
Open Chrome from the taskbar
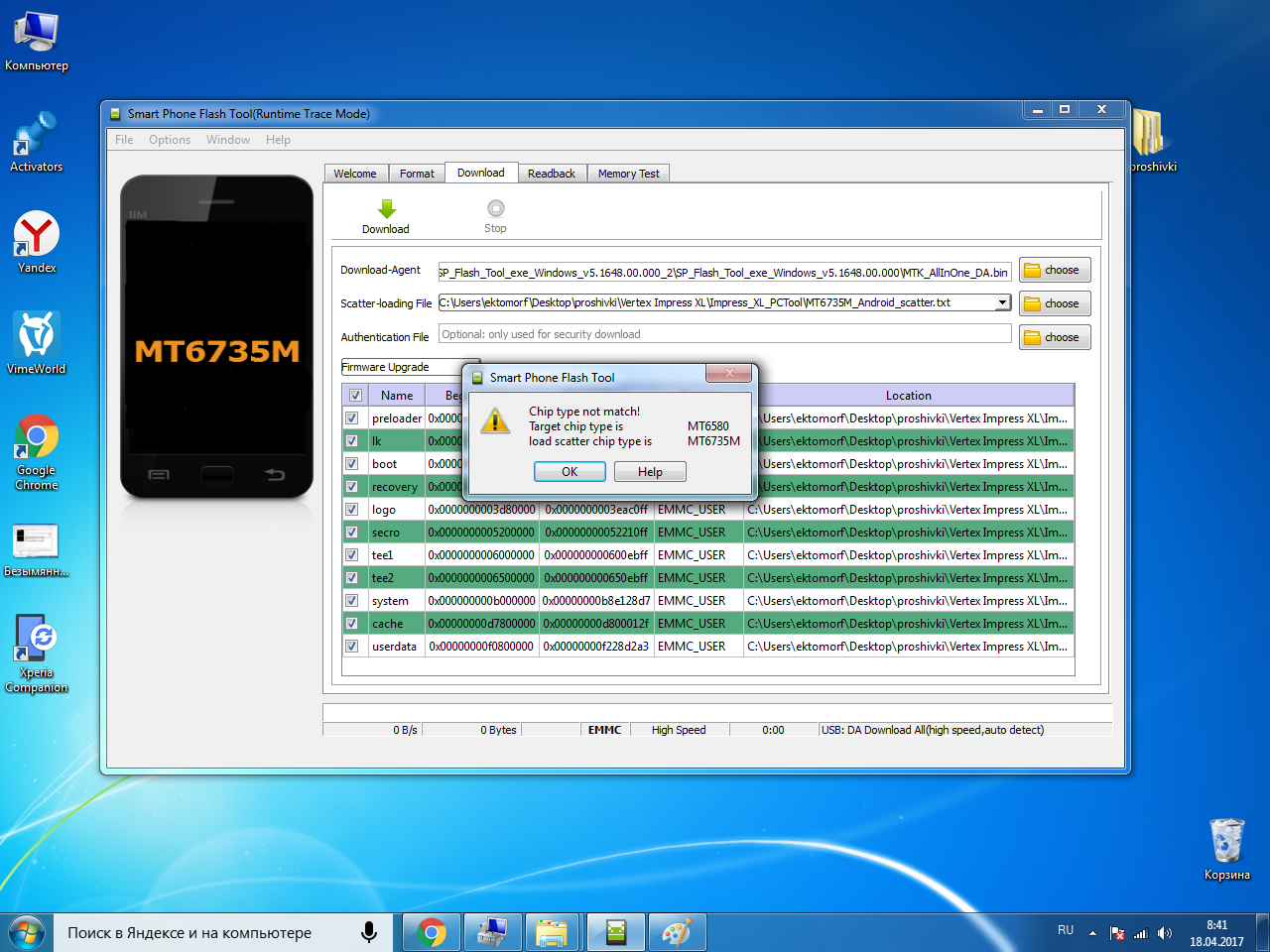coord(432,933)
